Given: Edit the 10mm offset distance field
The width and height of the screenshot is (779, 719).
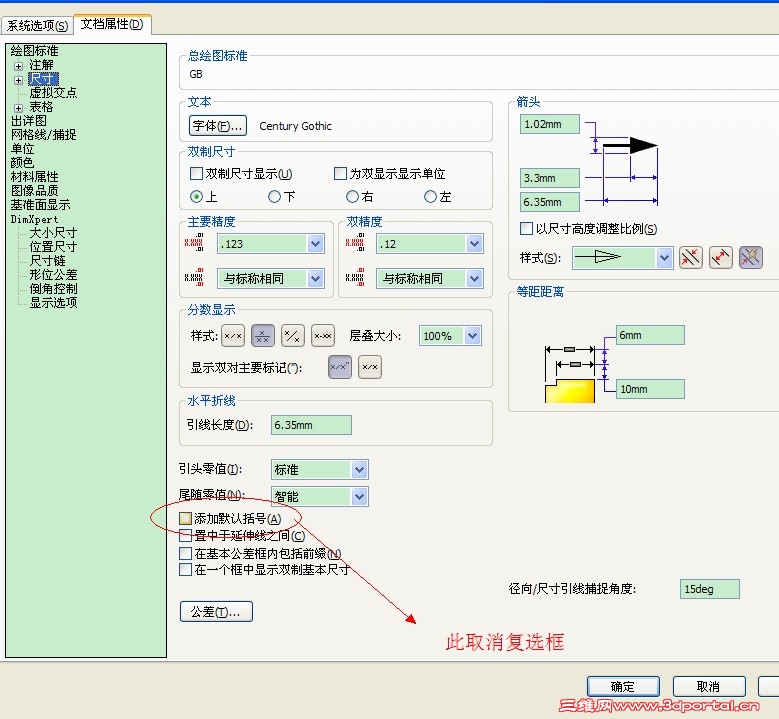Looking at the screenshot, I should coord(650,389).
